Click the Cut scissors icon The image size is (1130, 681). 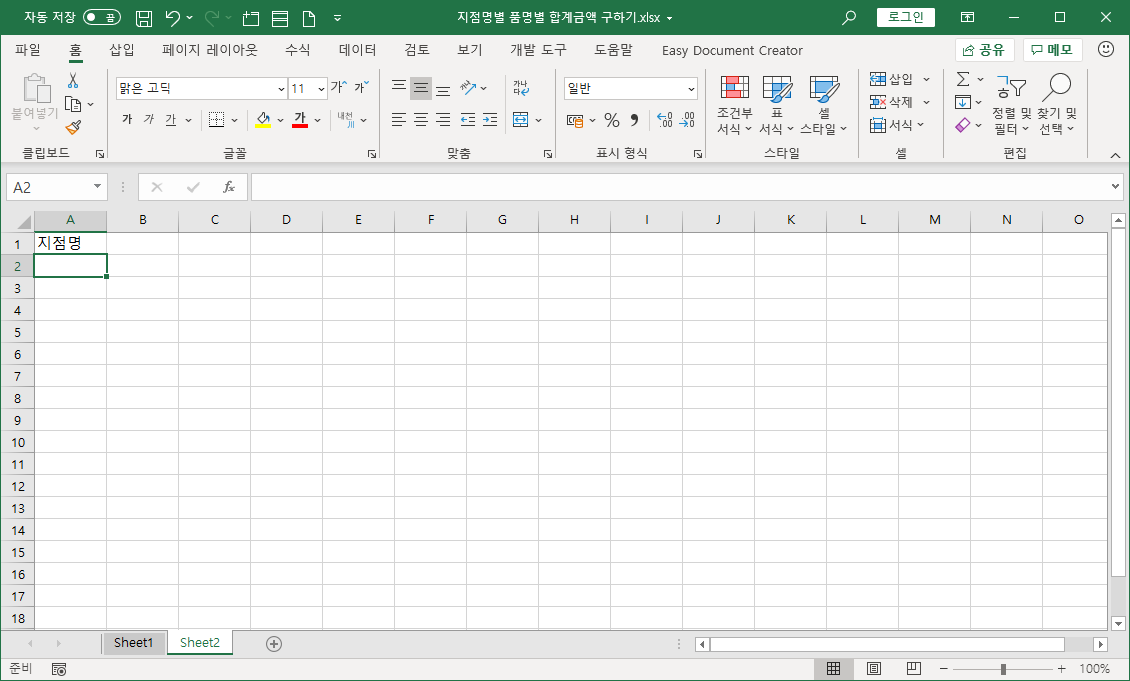tap(73, 80)
